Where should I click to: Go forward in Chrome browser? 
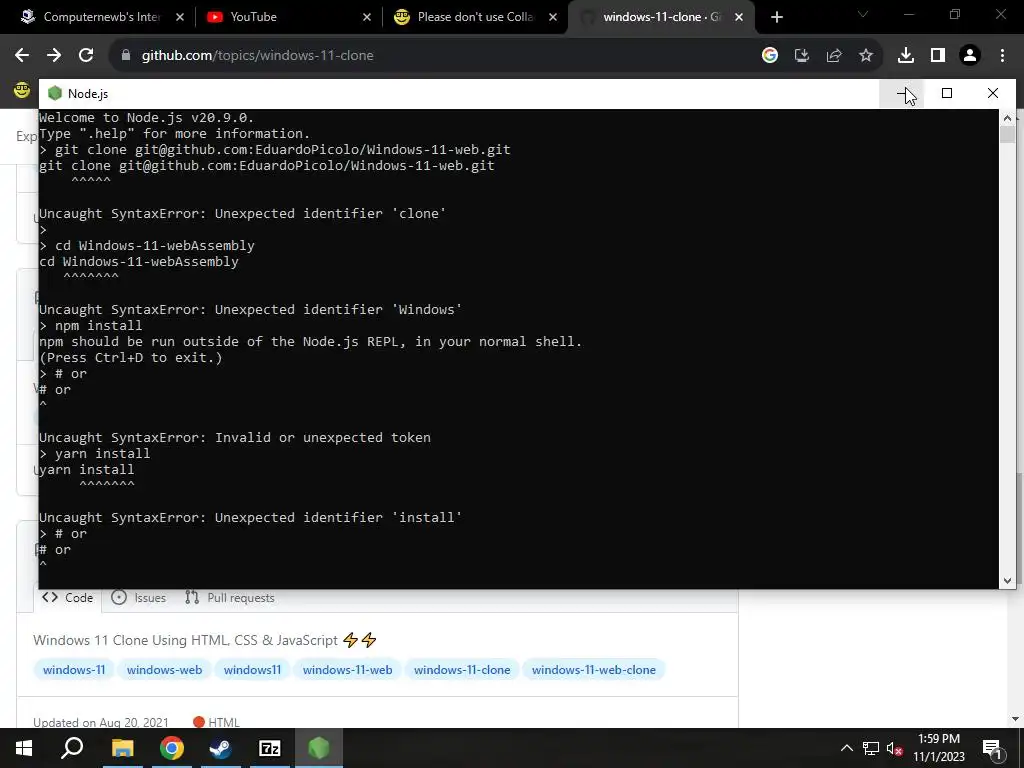pyautogui.click(x=54, y=56)
